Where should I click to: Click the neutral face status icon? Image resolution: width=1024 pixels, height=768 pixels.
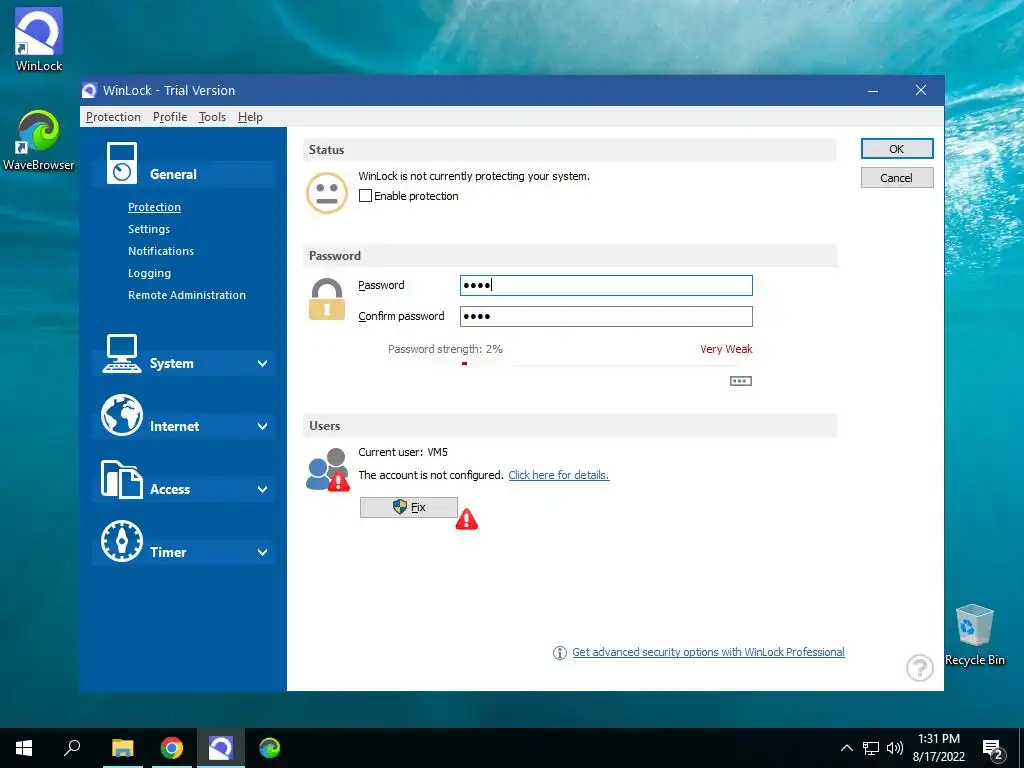327,193
